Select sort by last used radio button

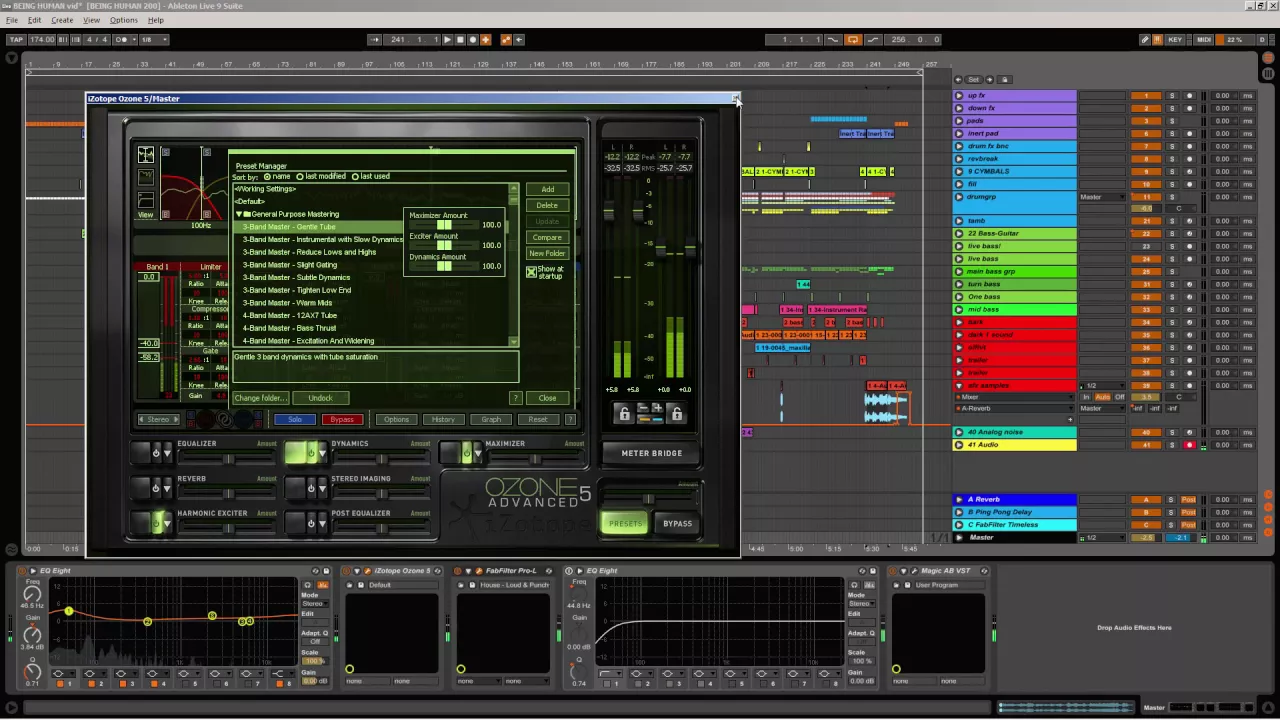pyautogui.click(x=355, y=177)
